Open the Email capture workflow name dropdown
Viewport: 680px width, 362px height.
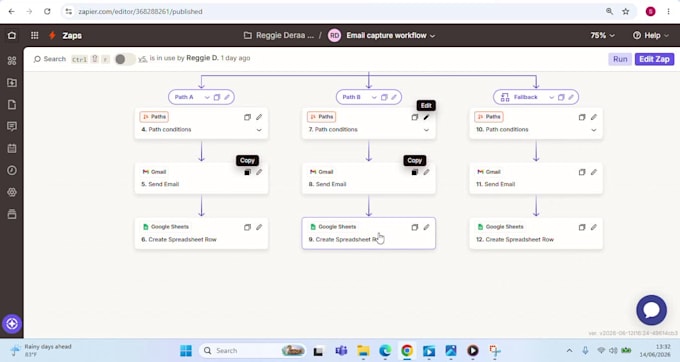click(x=390, y=36)
